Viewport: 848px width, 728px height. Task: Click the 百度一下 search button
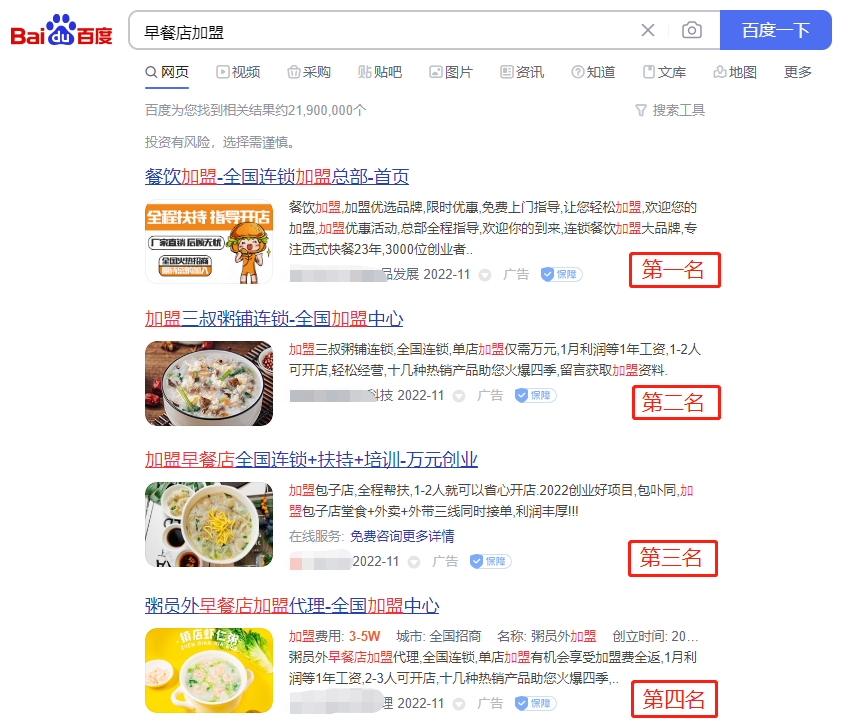point(776,30)
